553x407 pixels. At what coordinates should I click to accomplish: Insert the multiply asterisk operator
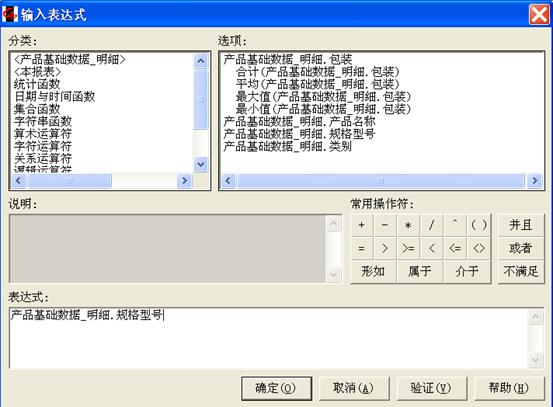[408, 225]
